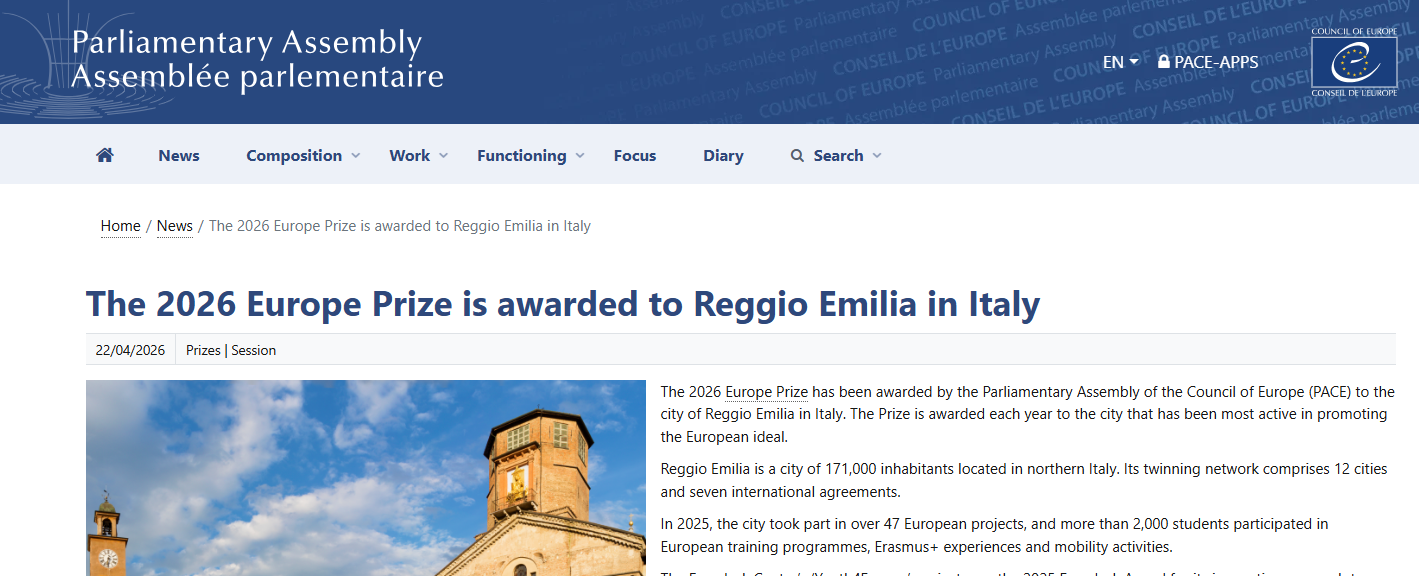
Task: Open the Europe Prize link in article
Action: (766, 392)
